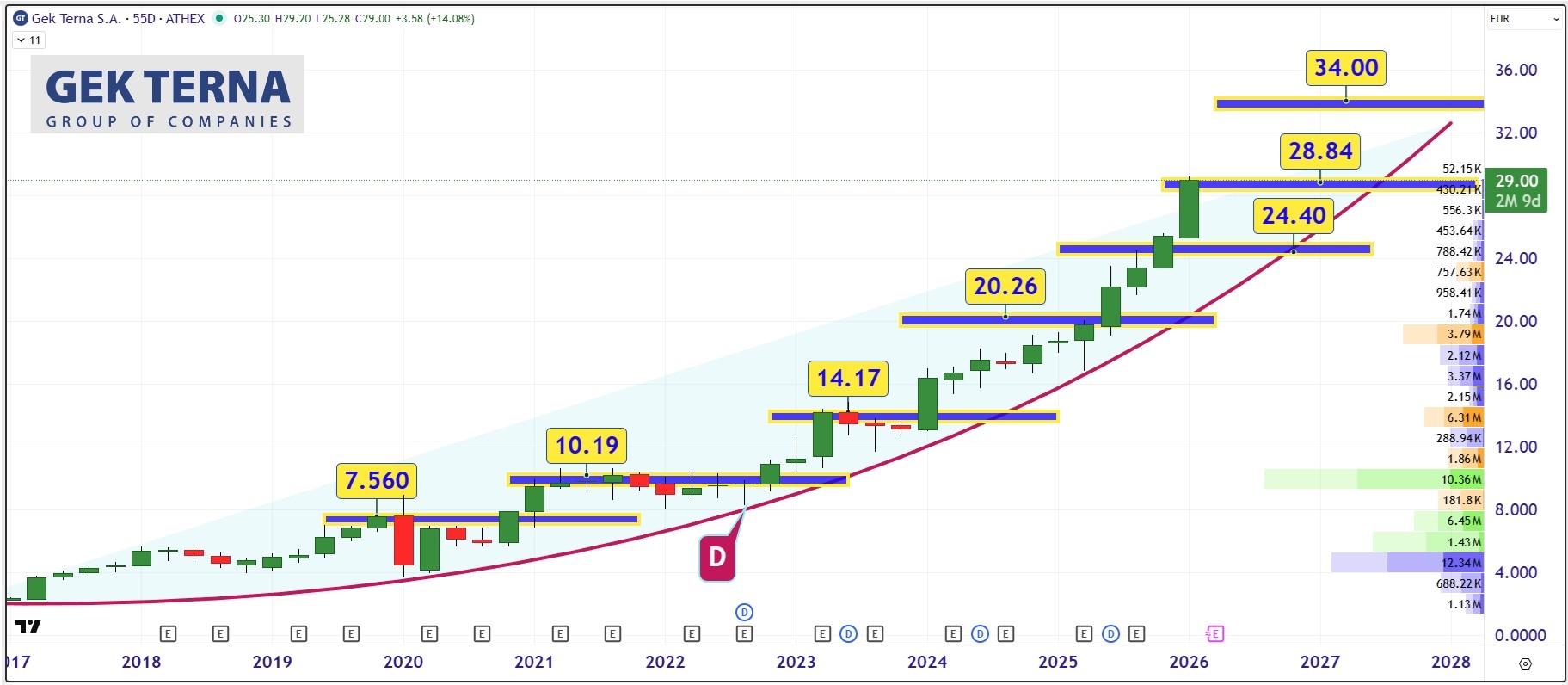Image resolution: width=1568 pixels, height=685 pixels.
Task: Click the GEK TERNA Group of Companies logo
Action: (168, 95)
